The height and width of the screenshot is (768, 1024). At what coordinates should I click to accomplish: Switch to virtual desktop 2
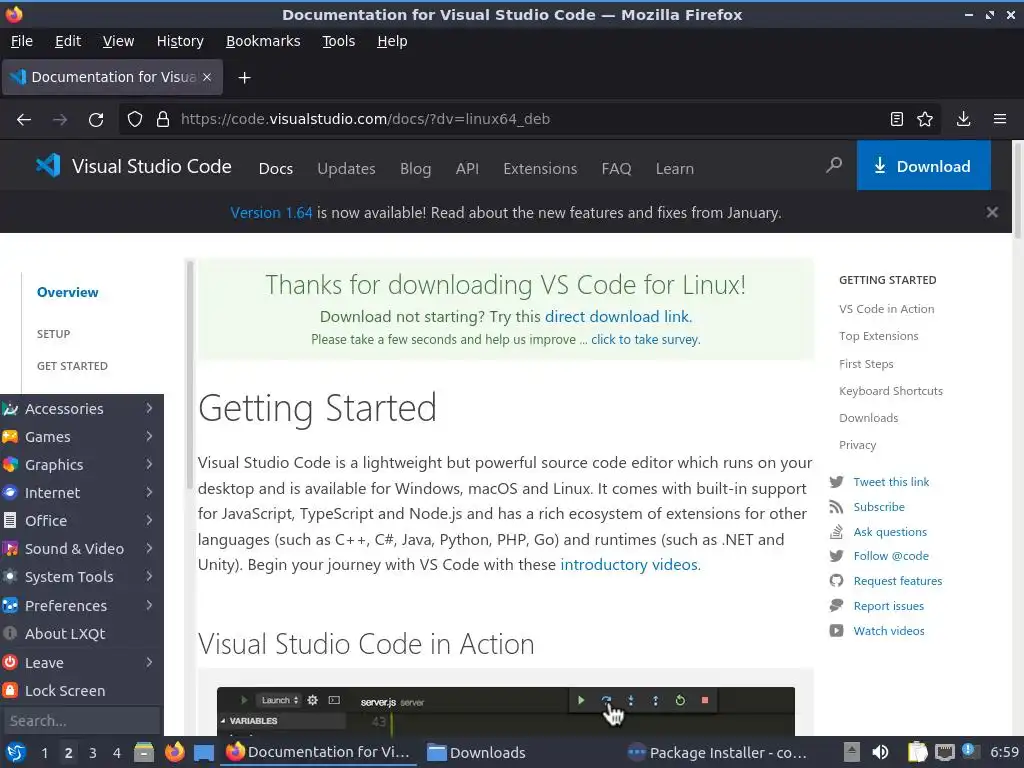(x=69, y=753)
